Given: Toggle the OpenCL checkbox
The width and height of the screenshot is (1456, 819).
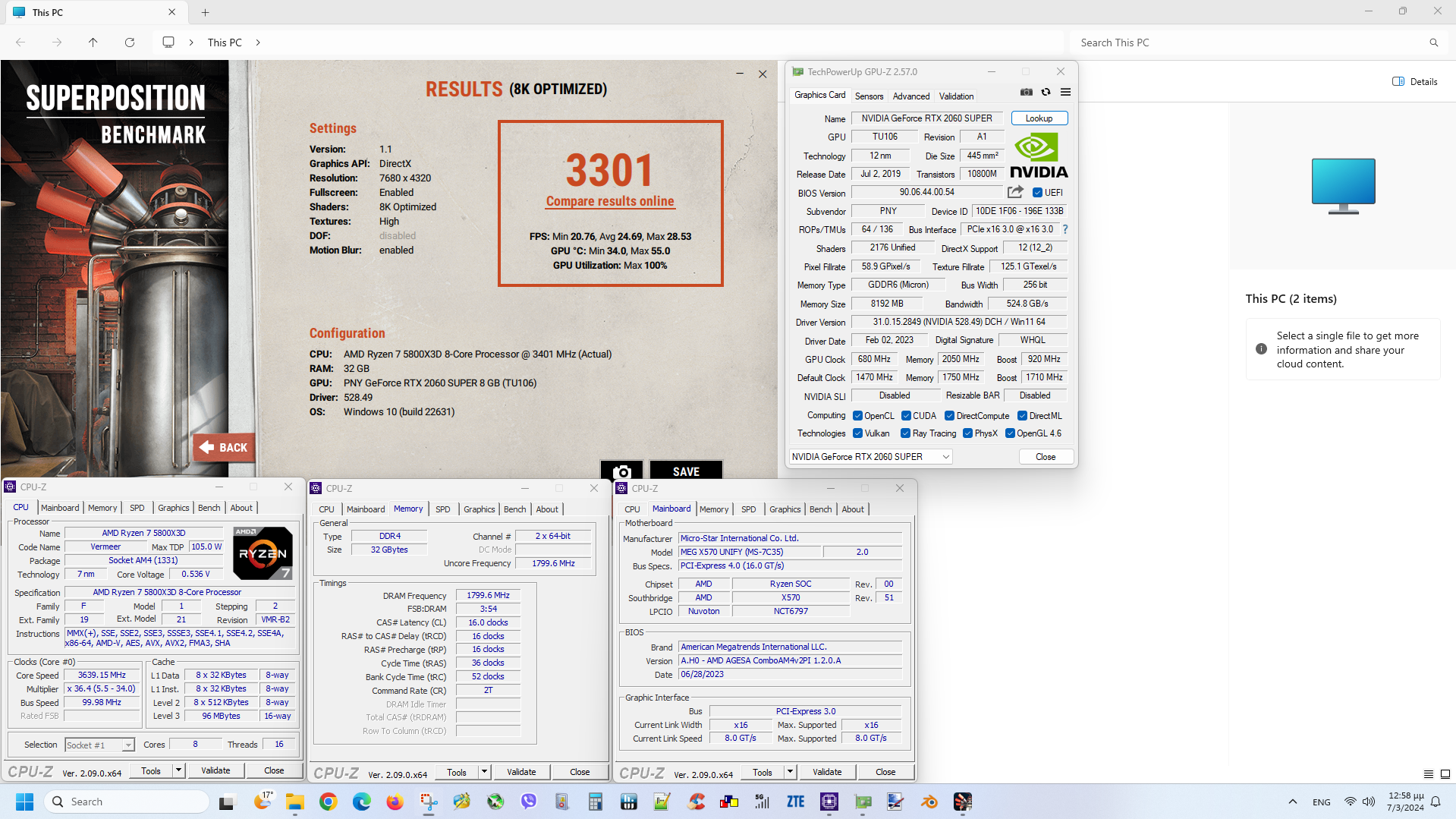Looking at the screenshot, I should [x=857, y=416].
